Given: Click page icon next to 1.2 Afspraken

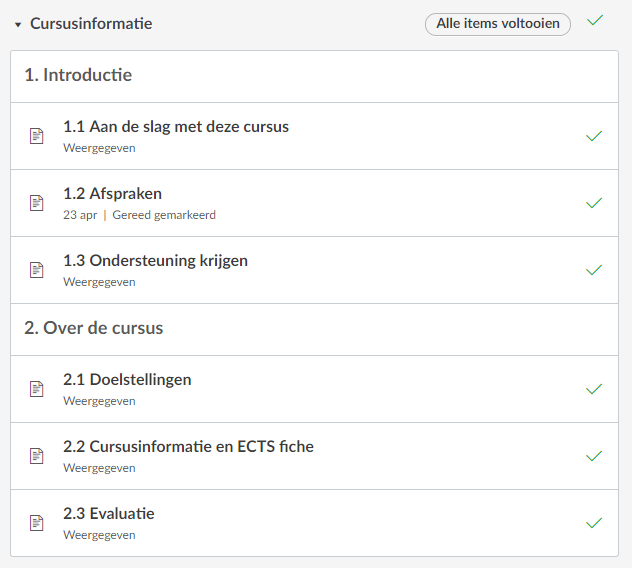Looking at the screenshot, I should click(37, 203).
